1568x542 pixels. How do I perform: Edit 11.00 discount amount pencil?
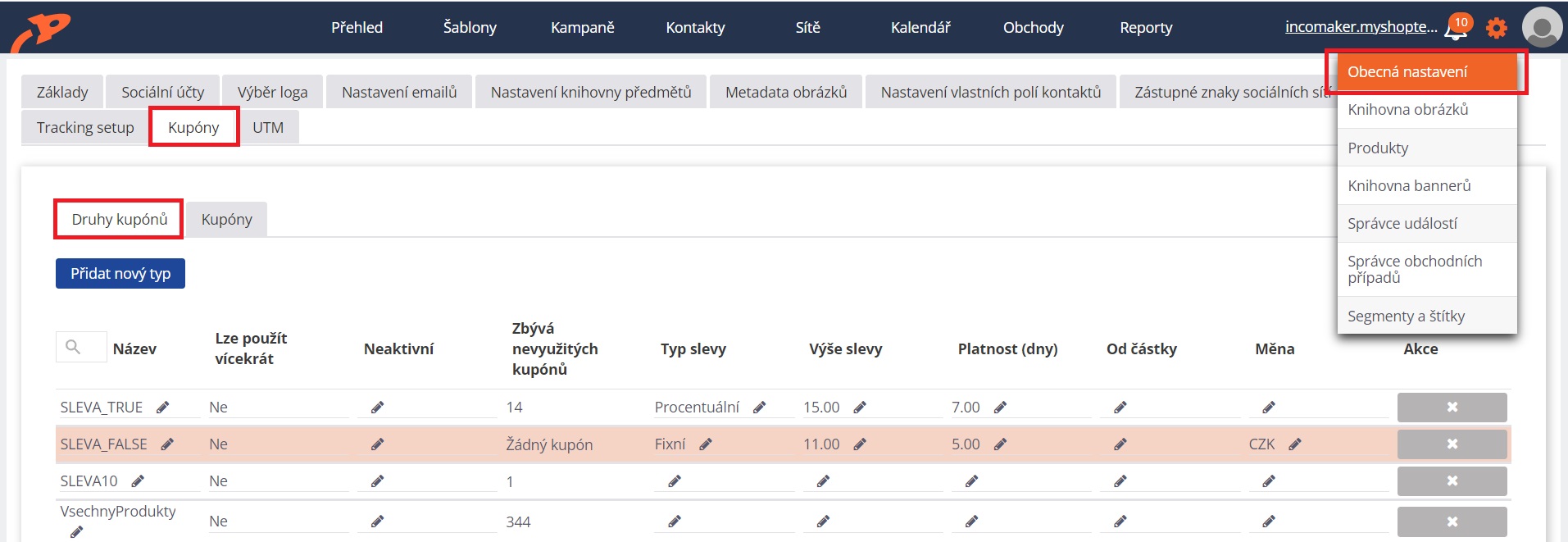point(860,444)
